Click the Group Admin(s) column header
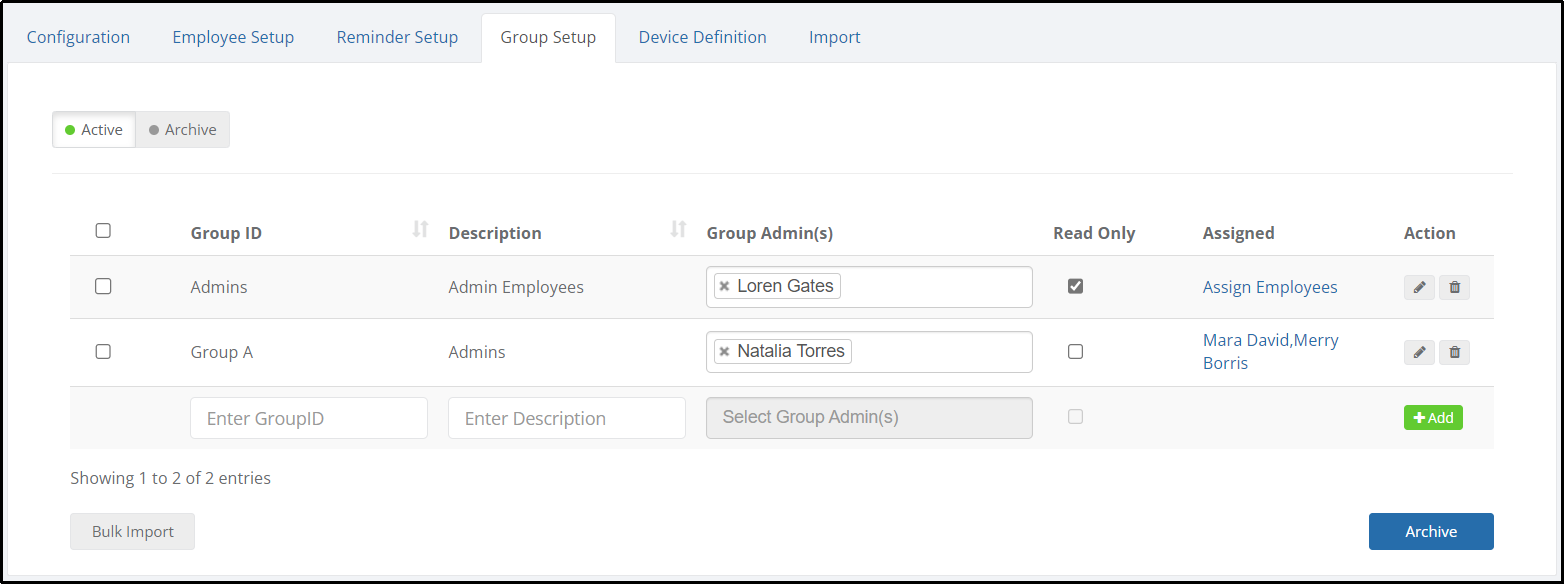 pyautogui.click(x=770, y=233)
